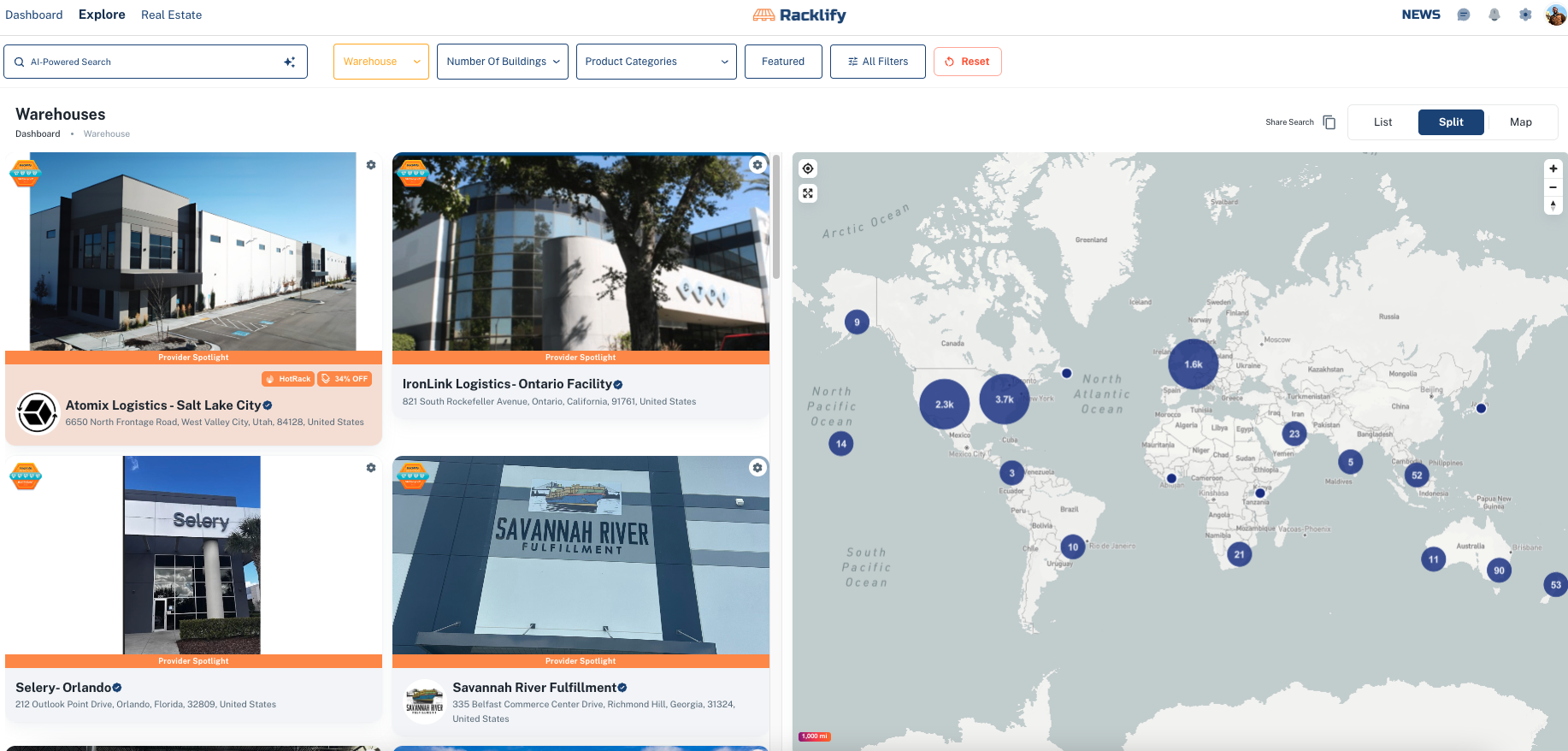Click the 3 cluster near Venezuela
Viewport: 1568px width, 751px height.
[1012, 473]
